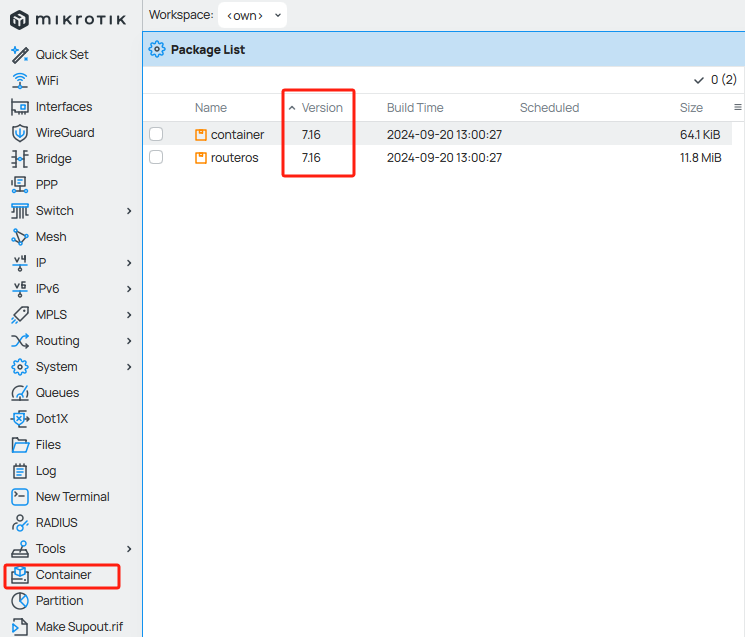Click the Mesh icon in sidebar
The image size is (745, 637).
(x=19, y=237)
